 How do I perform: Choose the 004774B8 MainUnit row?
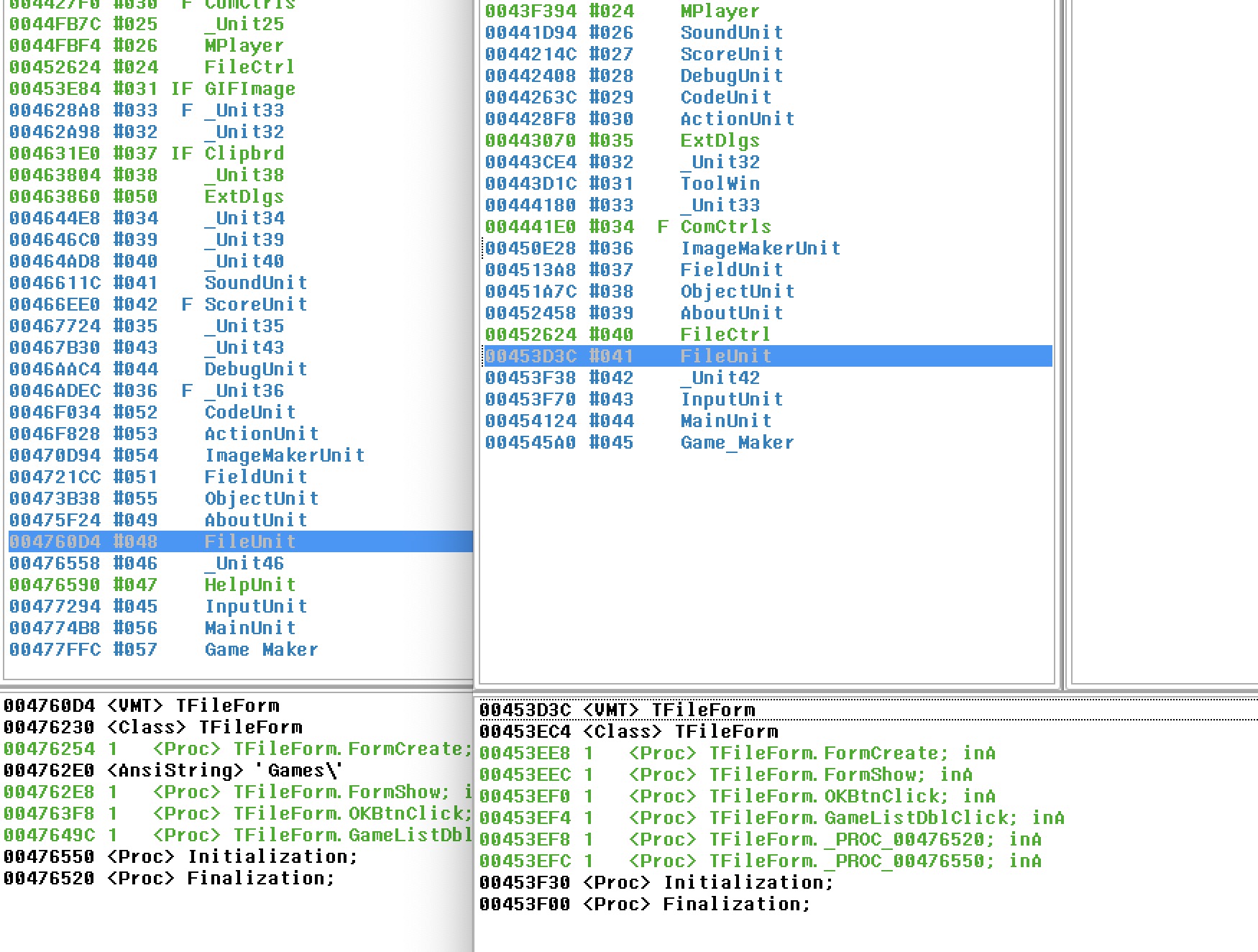[240, 628]
